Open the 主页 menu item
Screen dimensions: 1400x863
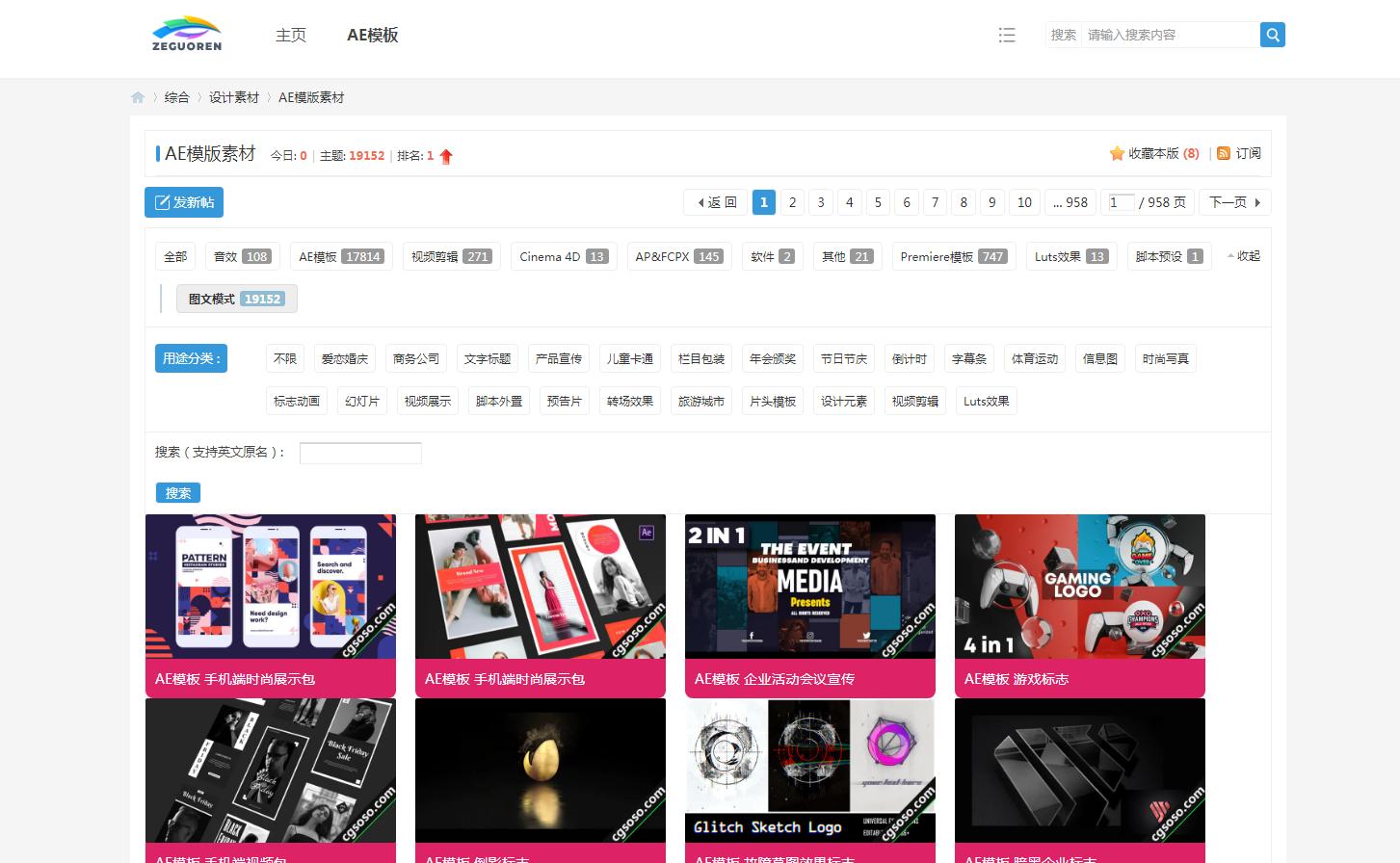tap(291, 35)
